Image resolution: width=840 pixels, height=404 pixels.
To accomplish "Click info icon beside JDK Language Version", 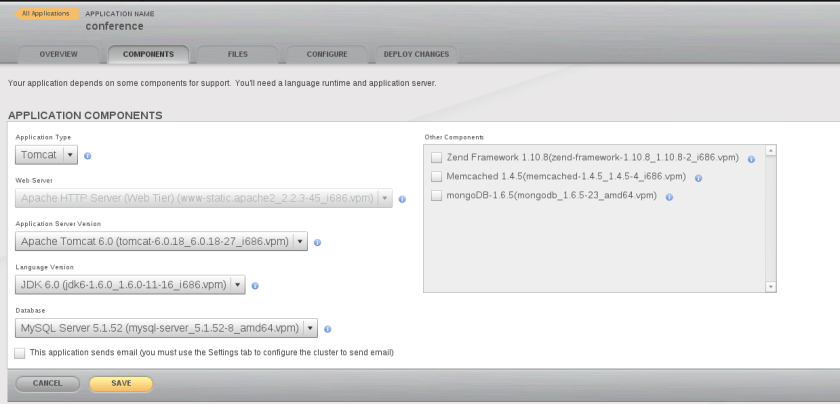I will click(x=255, y=286).
